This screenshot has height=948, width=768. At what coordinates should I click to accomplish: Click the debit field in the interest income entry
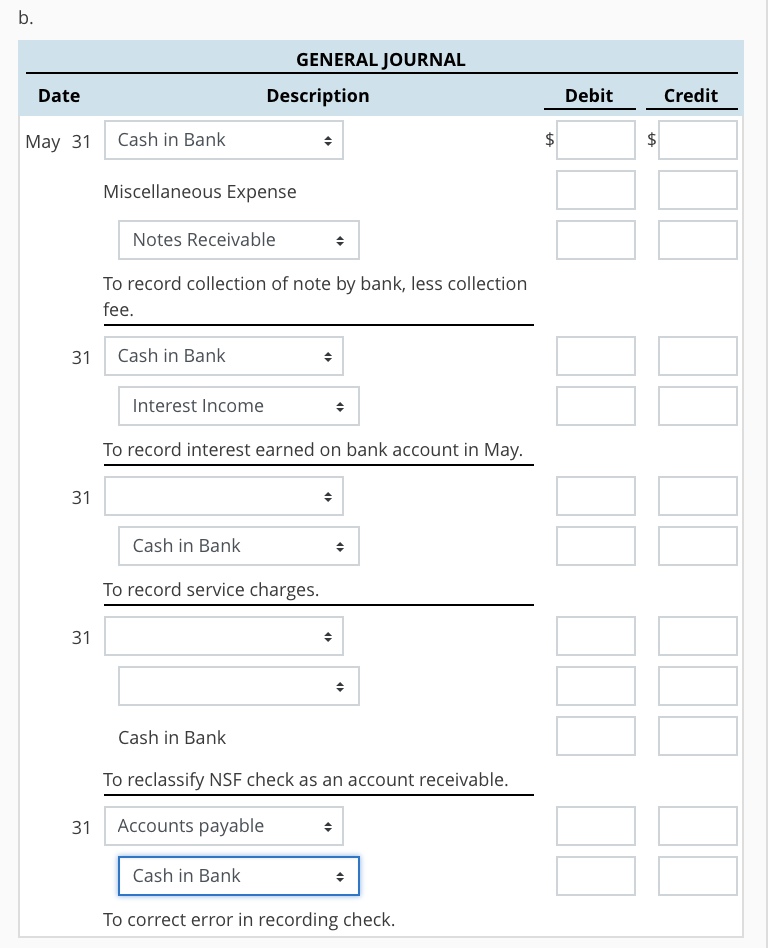595,356
